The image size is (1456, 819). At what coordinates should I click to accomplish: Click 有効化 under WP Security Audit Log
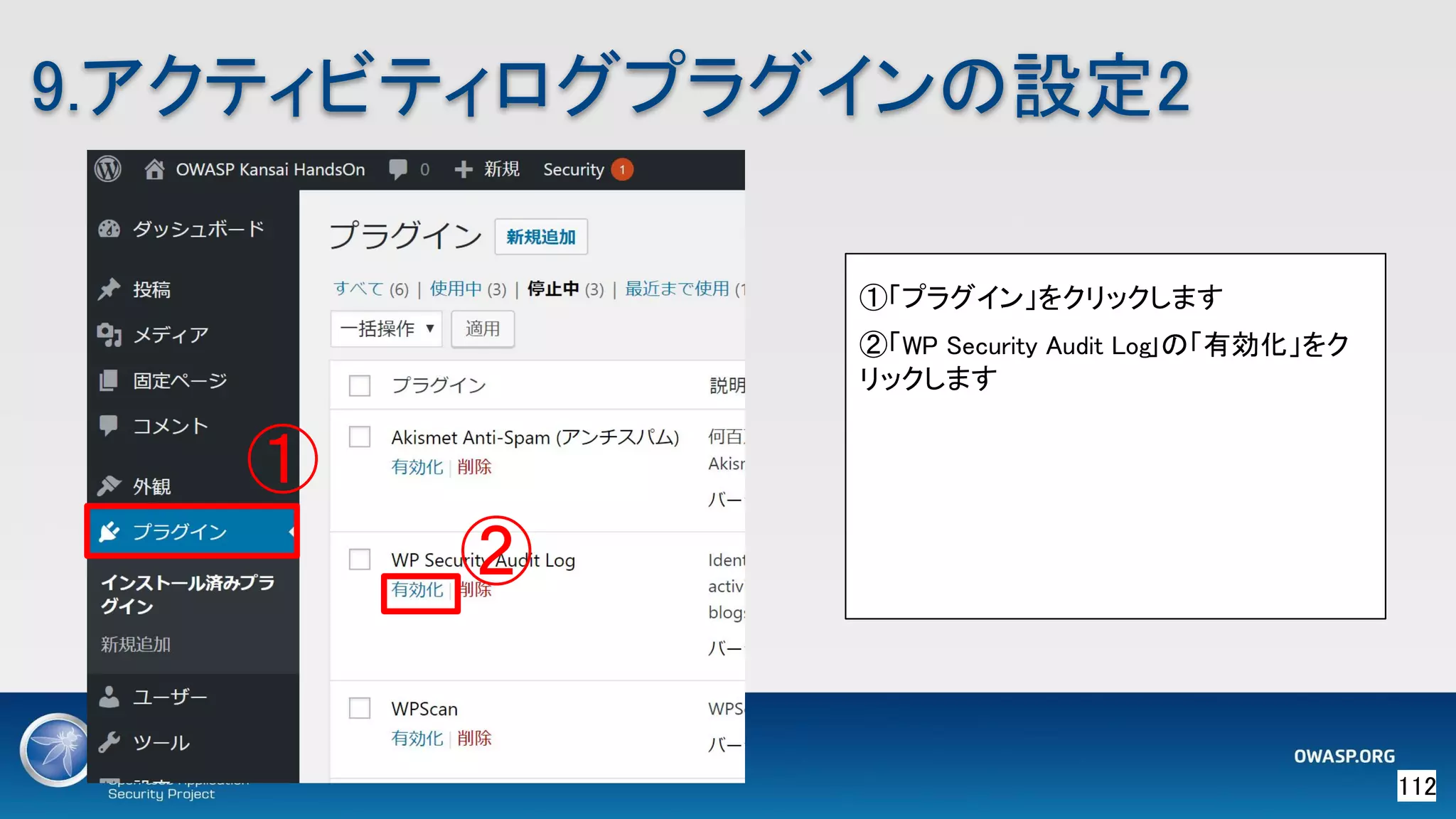pos(417,590)
